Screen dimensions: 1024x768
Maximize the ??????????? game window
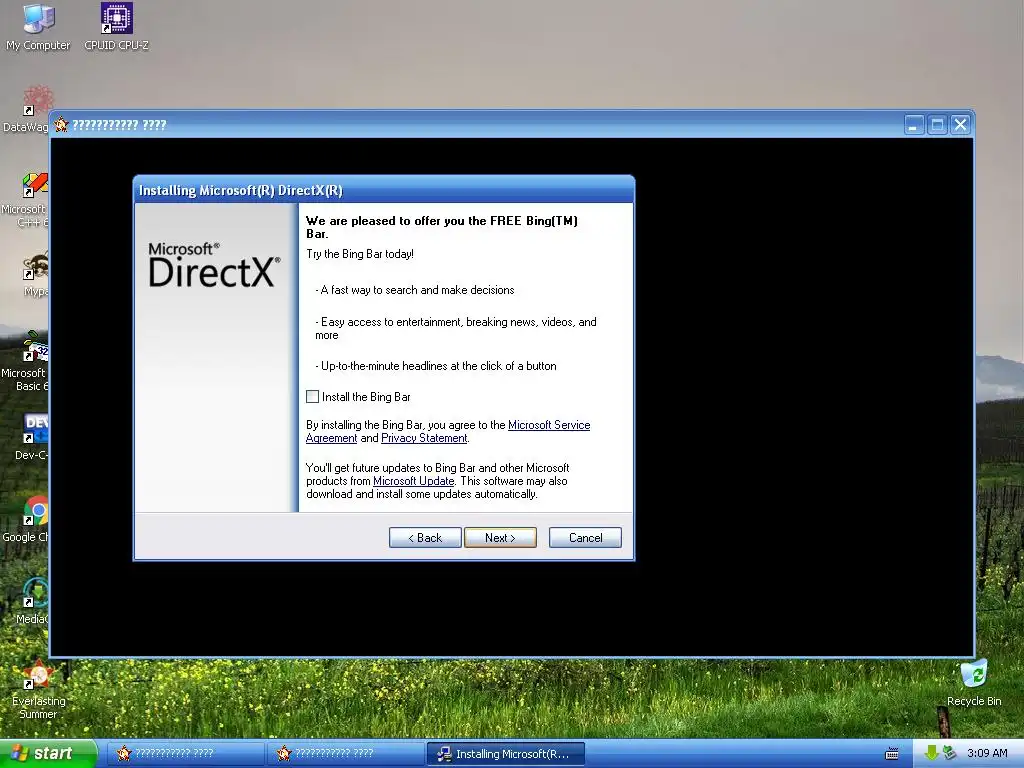pyautogui.click(x=937, y=125)
